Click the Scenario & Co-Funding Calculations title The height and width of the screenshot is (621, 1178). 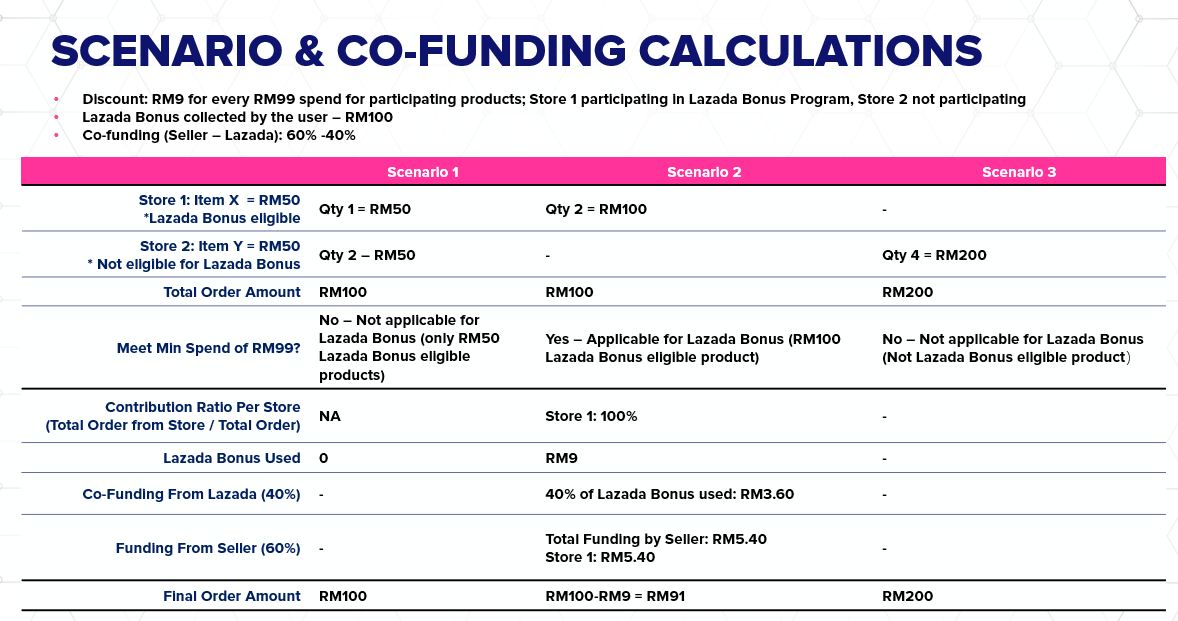click(x=516, y=52)
